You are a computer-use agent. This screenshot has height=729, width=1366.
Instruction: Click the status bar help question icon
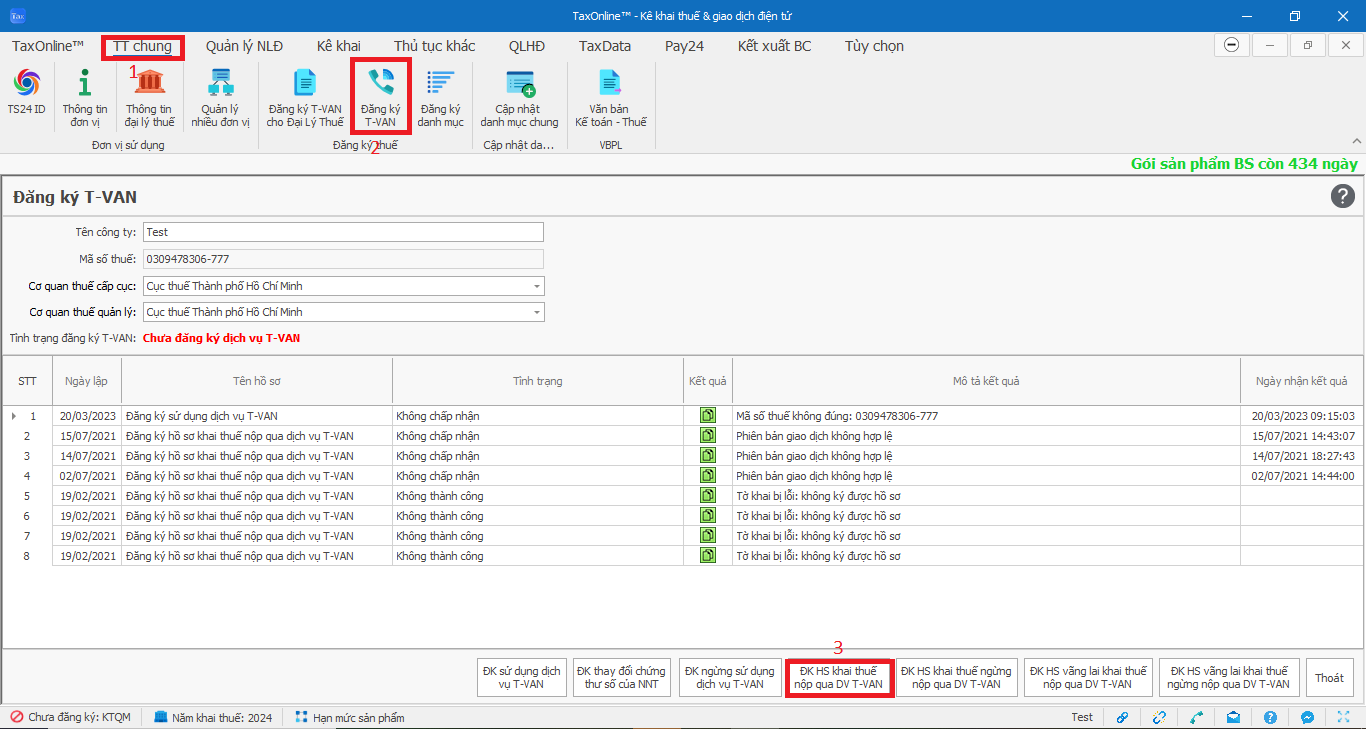[x=1270, y=717]
